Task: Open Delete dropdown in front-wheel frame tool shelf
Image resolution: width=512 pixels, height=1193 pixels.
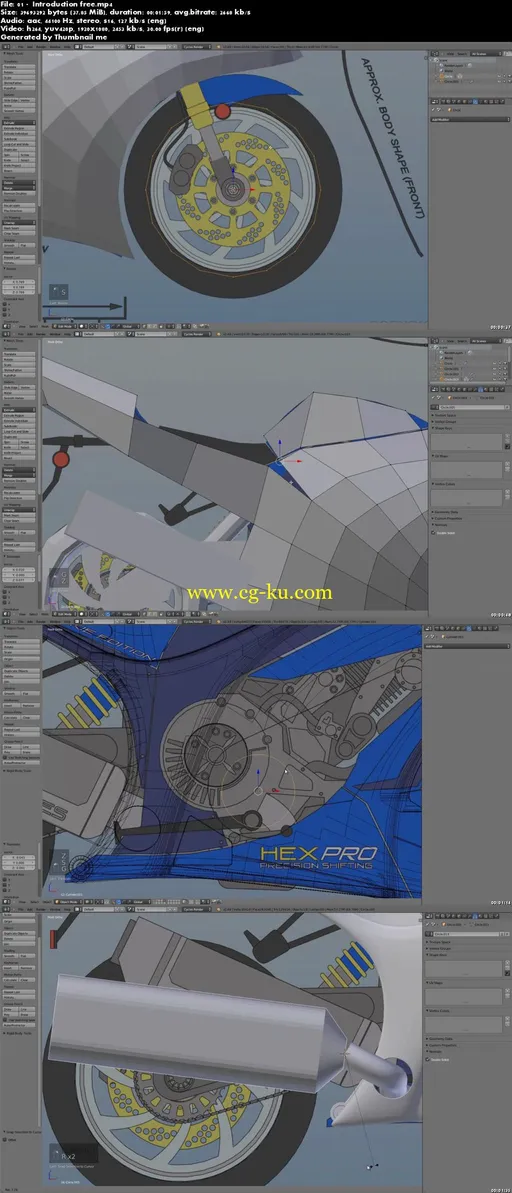Action: click(x=19, y=183)
